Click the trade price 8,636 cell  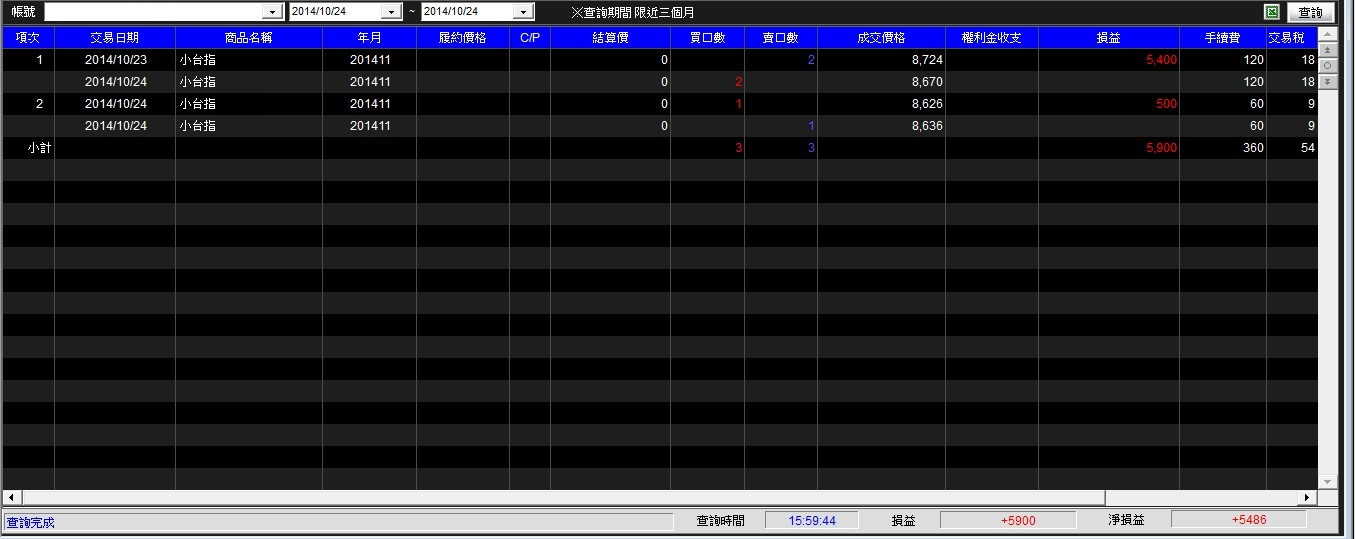(881, 126)
